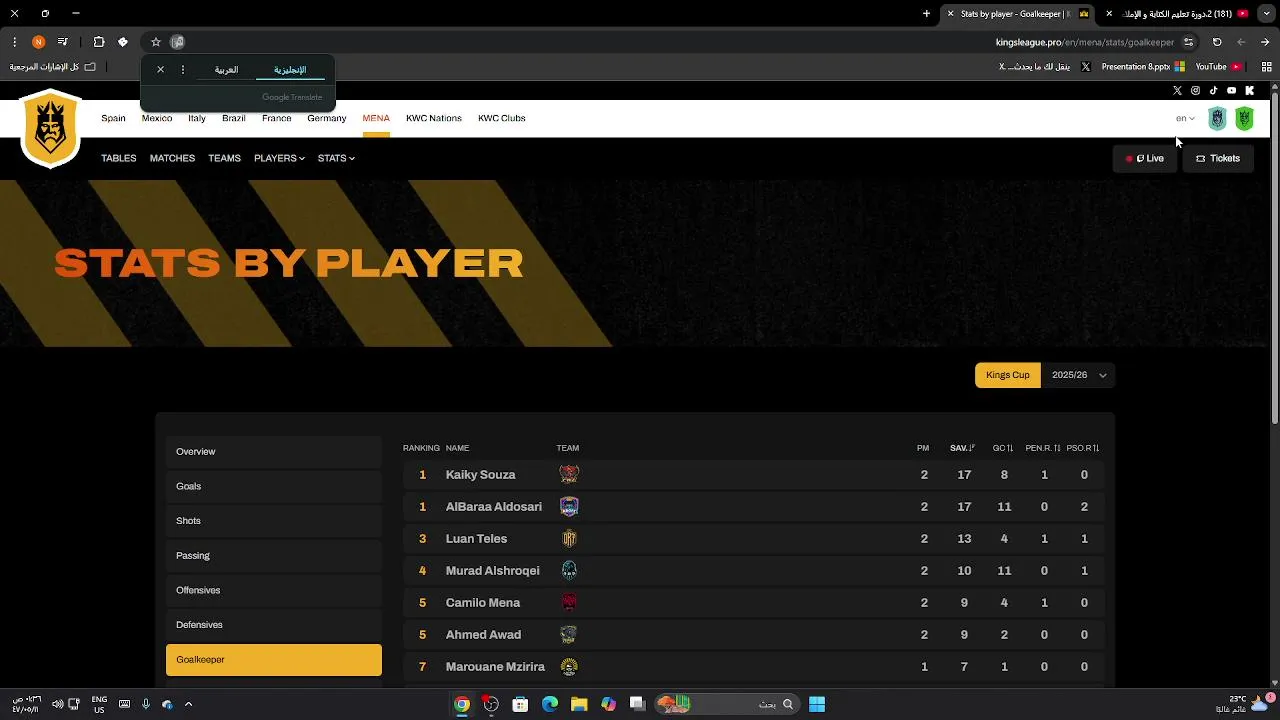
Task: Open the 2025/26 season dropdown
Action: 1078,375
